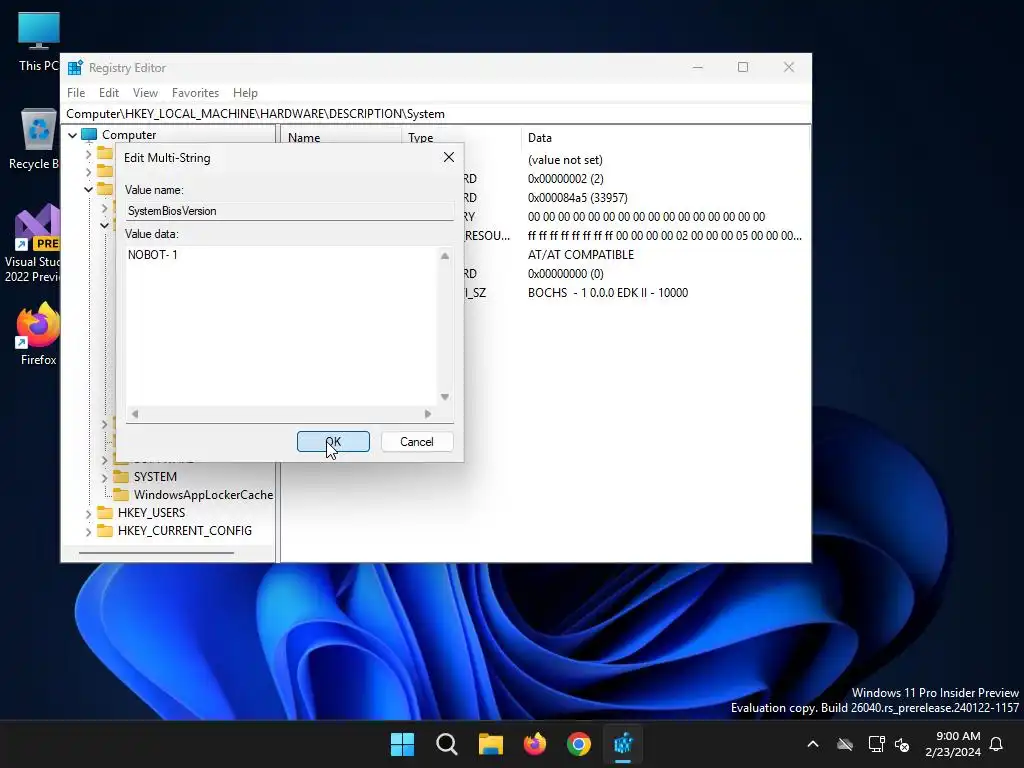This screenshot has width=1024, height=768.
Task: Cancel the Edit Multi-String dialog
Action: (417, 441)
